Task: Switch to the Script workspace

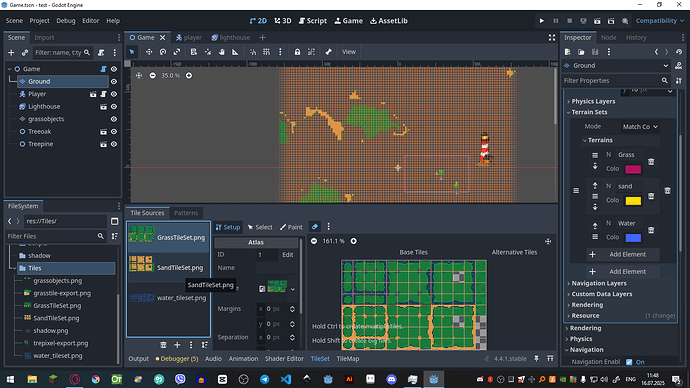Action: (x=313, y=21)
